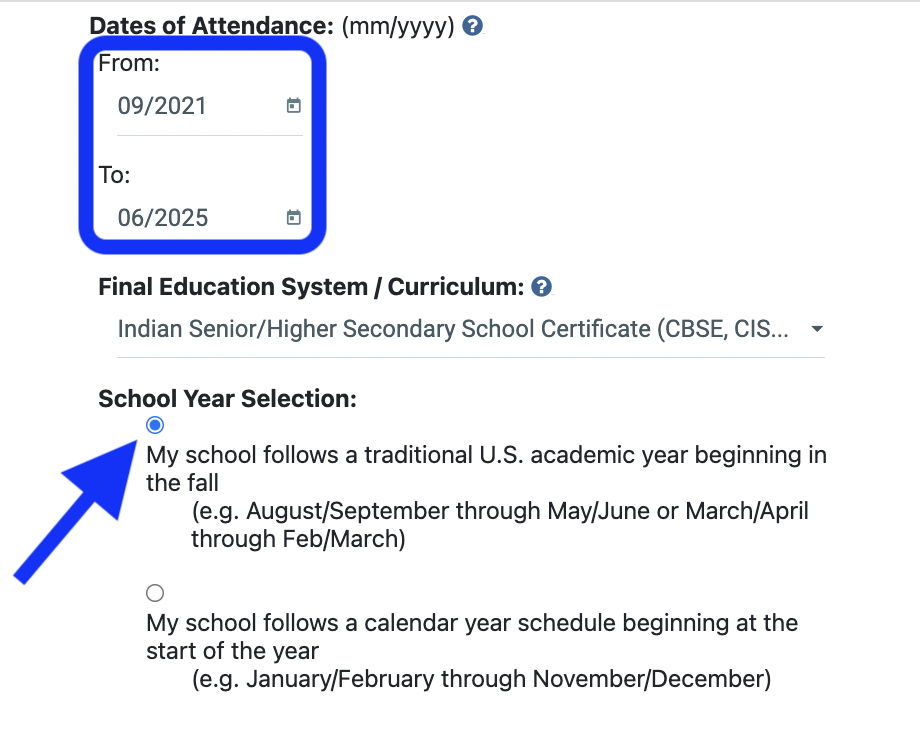Image resolution: width=920 pixels, height=746 pixels.
Task: Select the traditional U.S. academic year radio button
Action: pos(155,425)
